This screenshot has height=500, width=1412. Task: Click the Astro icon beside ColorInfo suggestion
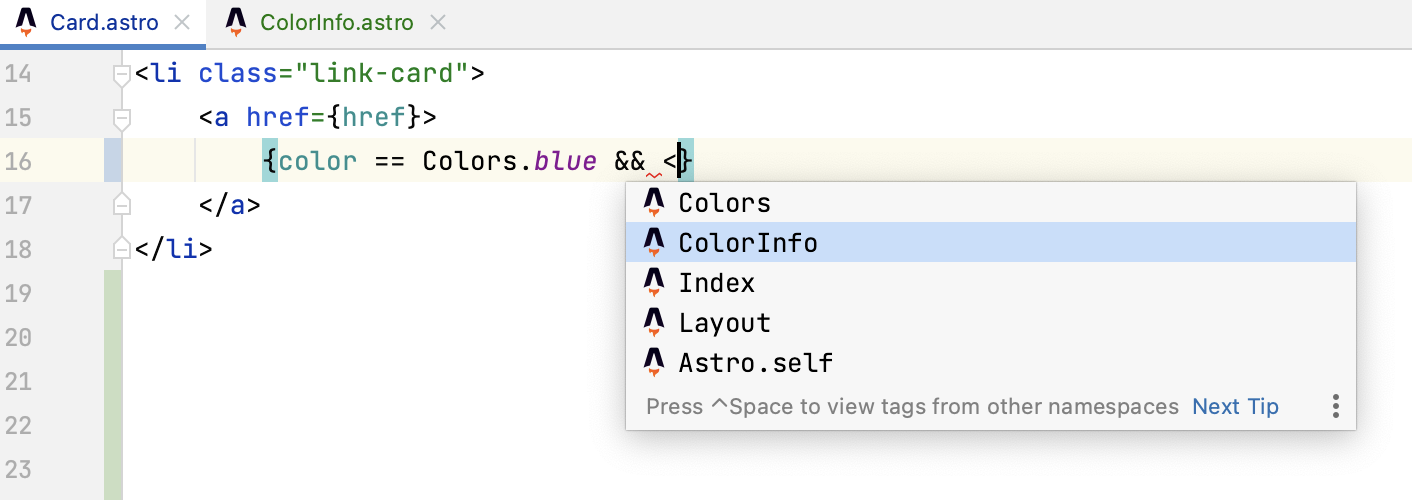[x=654, y=243]
